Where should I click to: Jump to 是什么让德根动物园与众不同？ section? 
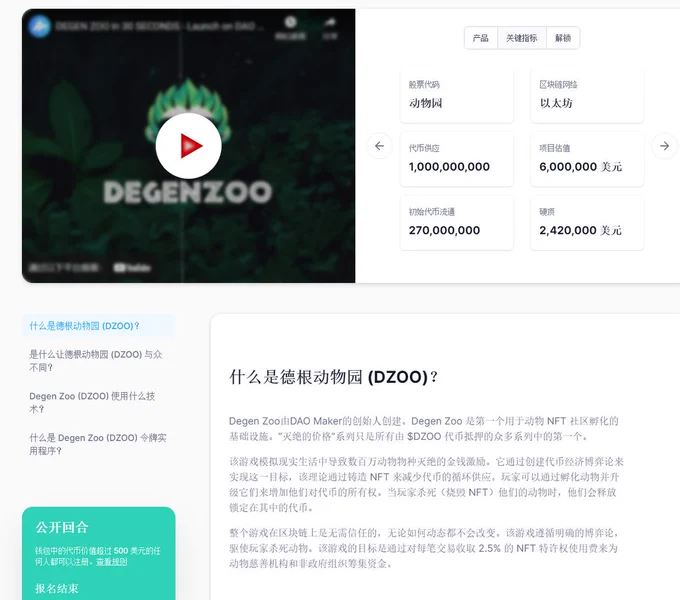point(96,361)
